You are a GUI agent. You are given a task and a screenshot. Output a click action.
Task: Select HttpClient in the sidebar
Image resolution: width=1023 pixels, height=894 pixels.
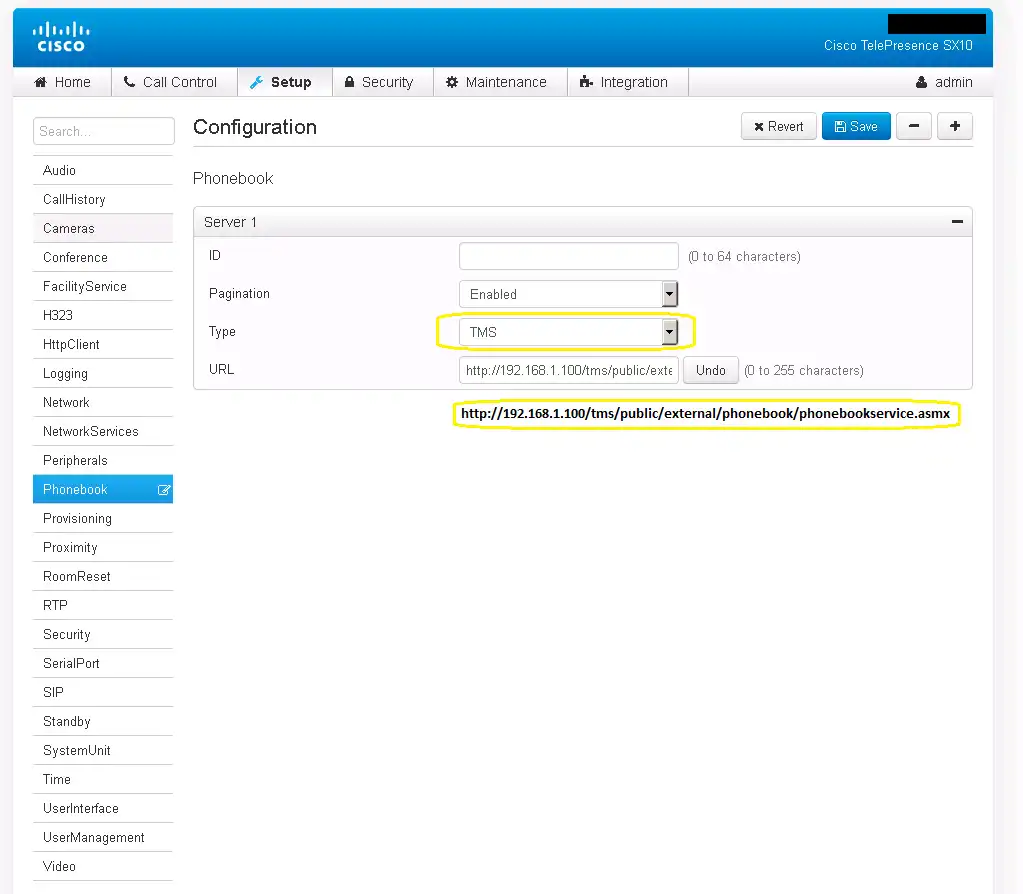click(103, 345)
